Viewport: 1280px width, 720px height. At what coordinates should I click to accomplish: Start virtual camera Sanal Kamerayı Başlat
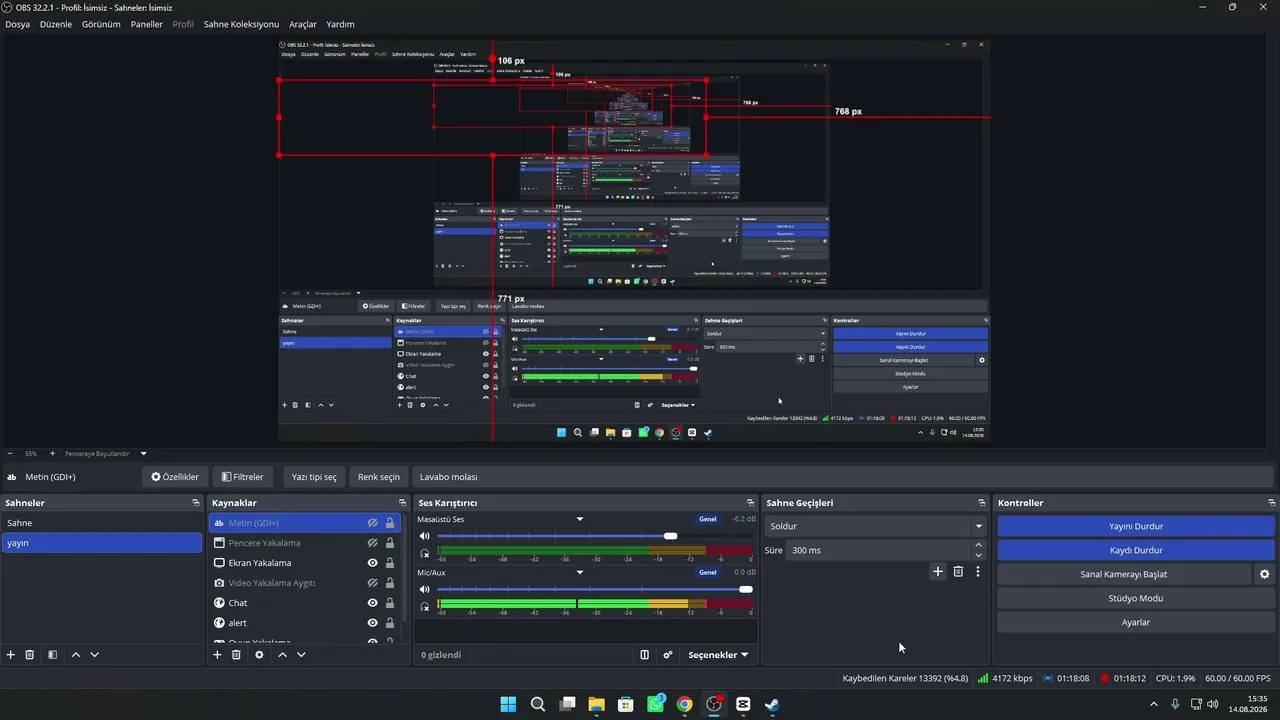(x=1124, y=574)
